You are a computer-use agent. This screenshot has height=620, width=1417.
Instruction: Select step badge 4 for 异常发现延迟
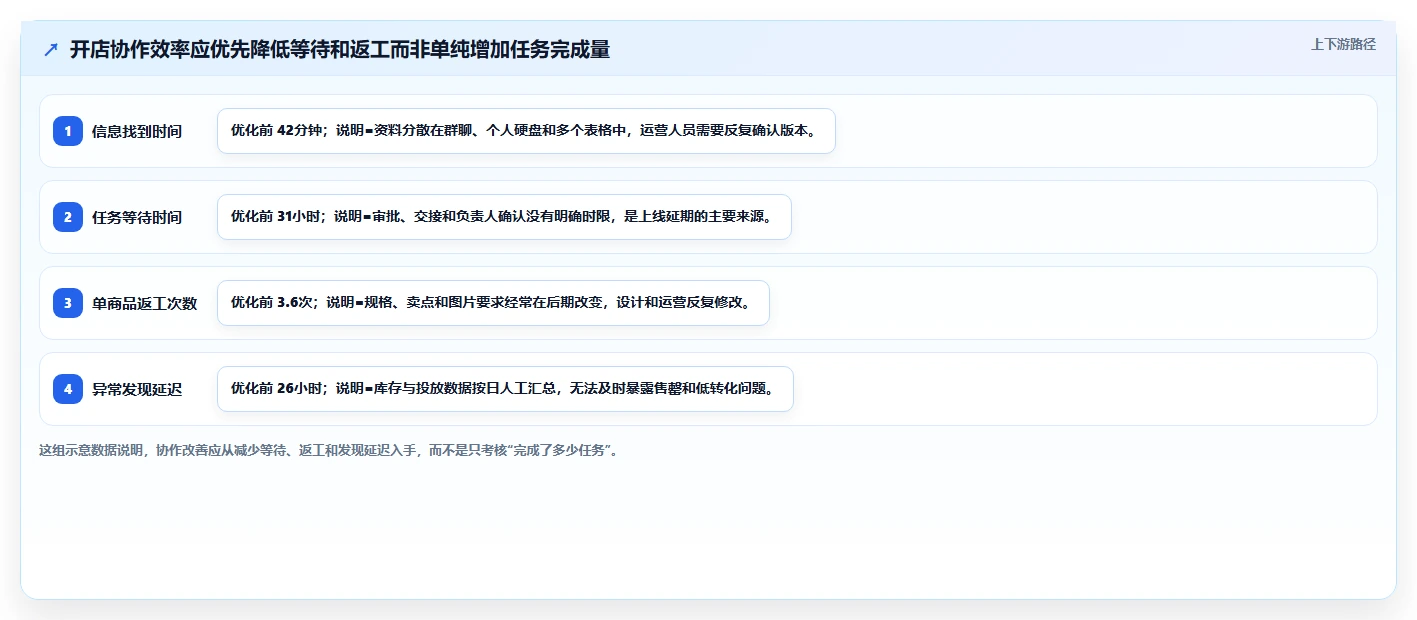tap(68, 389)
